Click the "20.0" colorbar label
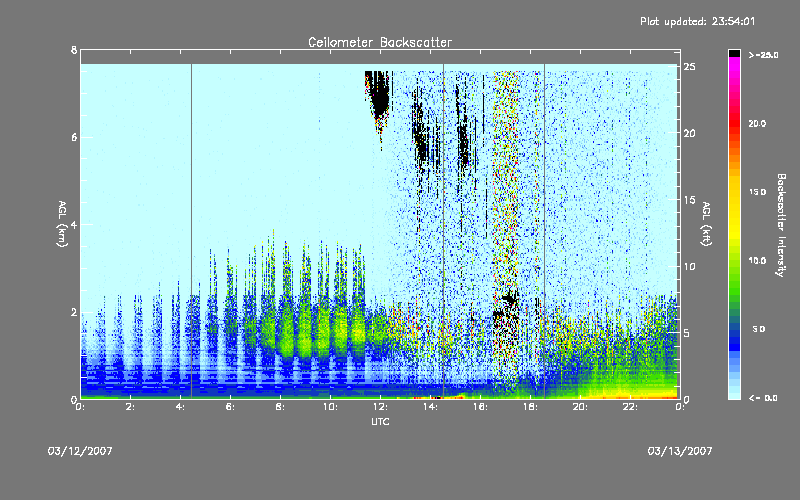The height and width of the screenshot is (500, 800). 757,123
